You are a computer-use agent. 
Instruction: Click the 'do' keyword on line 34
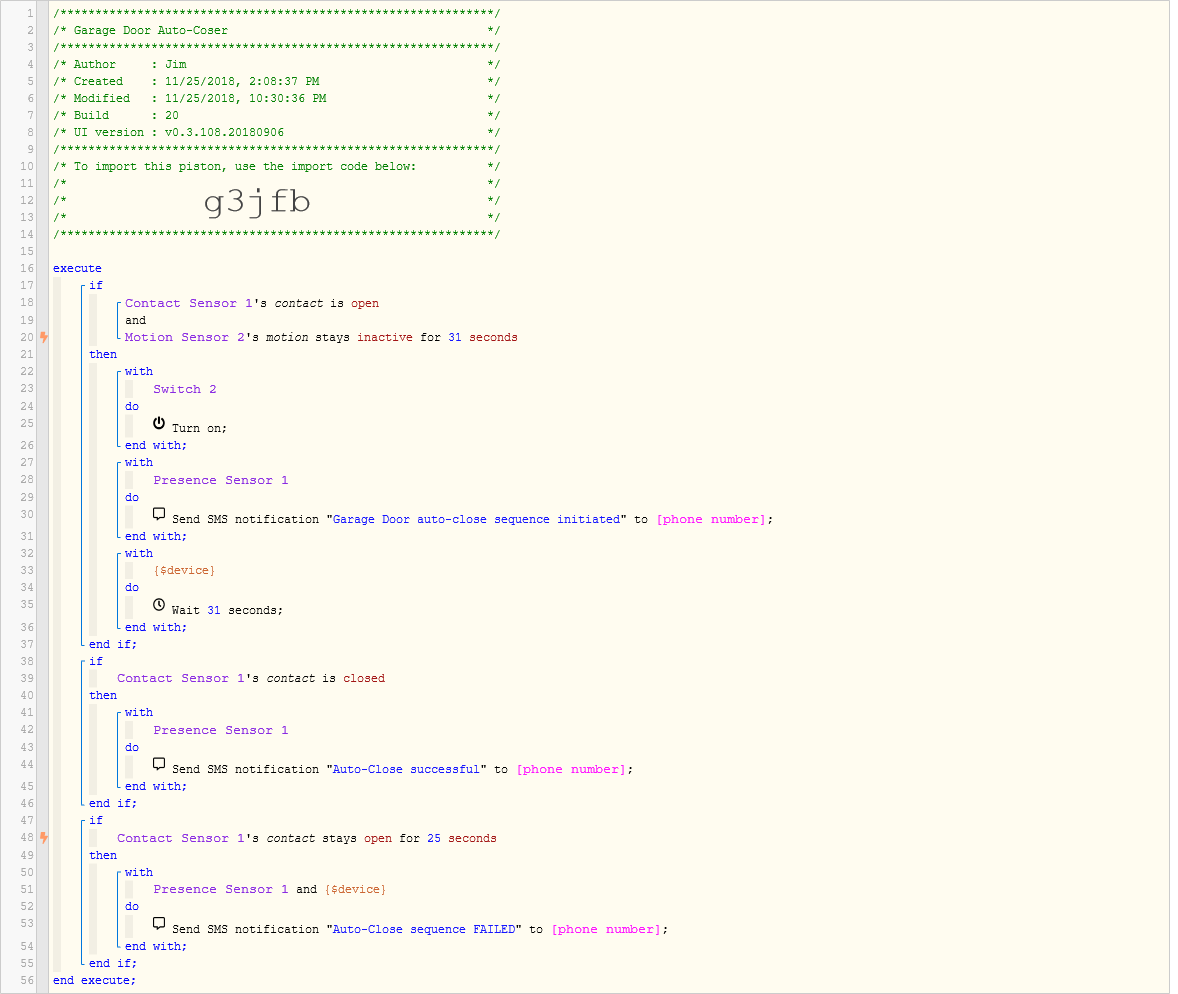click(x=132, y=588)
